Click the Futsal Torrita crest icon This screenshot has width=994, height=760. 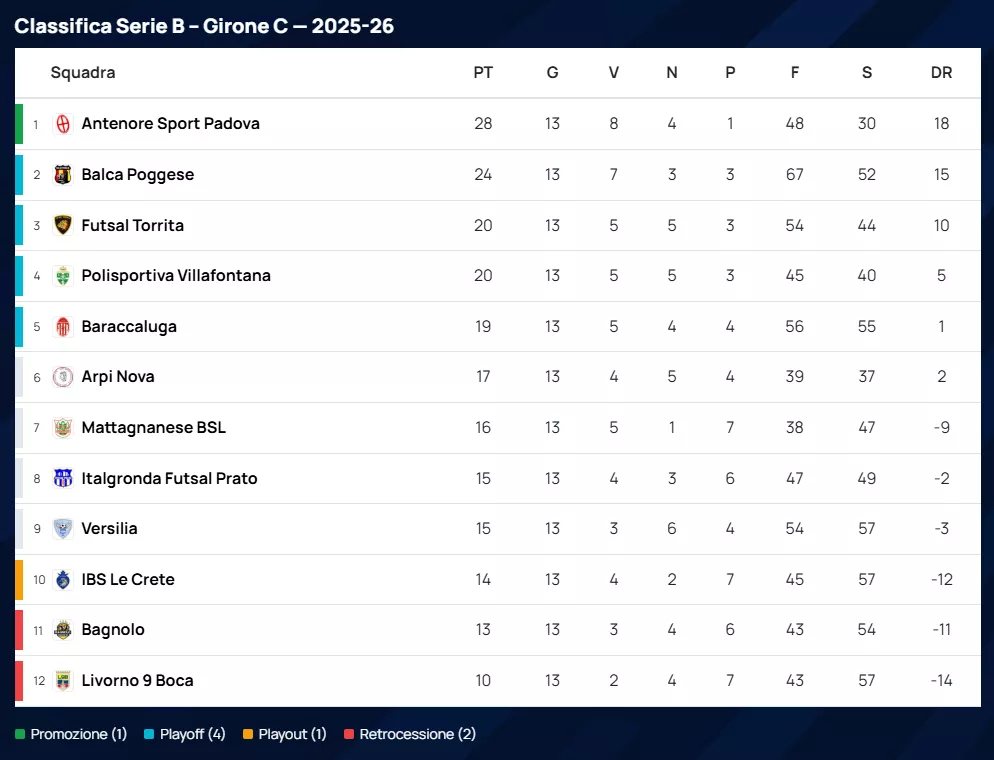(63, 225)
